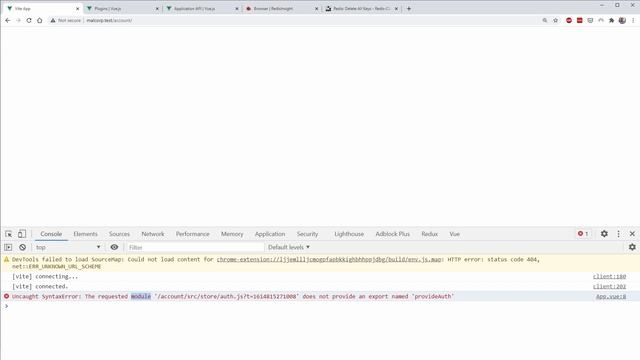The width and height of the screenshot is (640, 360).
Task: Close the Browser | RedisInsight tab
Action: (316, 9)
